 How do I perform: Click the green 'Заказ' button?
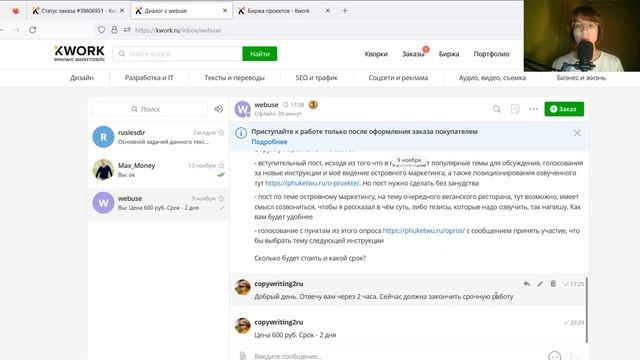(564, 109)
